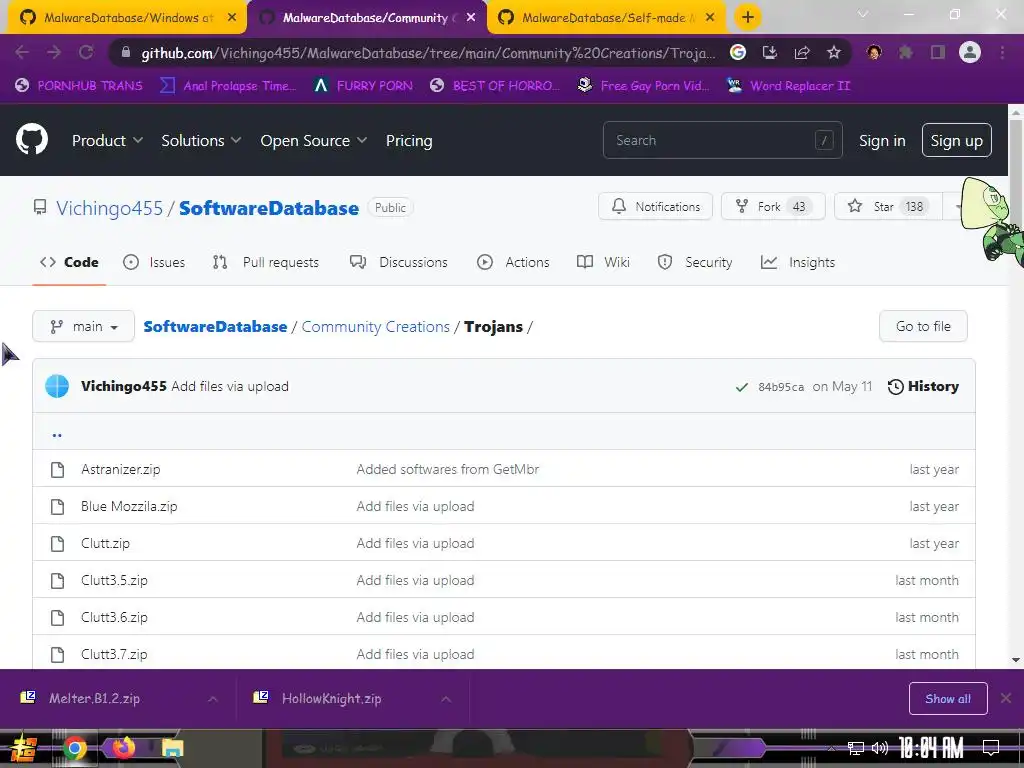1024x768 pixels.
Task: Click the repository icon beside Vichingo455
Action: click(x=40, y=208)
